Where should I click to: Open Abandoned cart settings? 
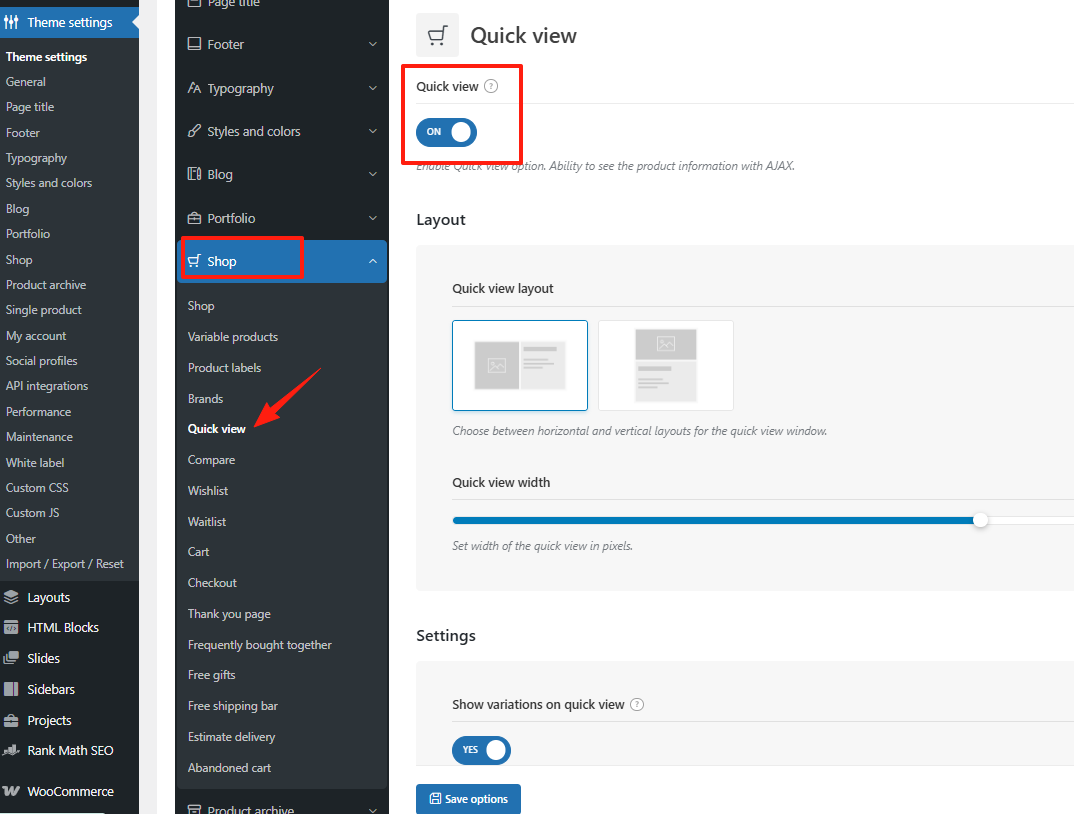pyautogui.click(x=229, y=767)
